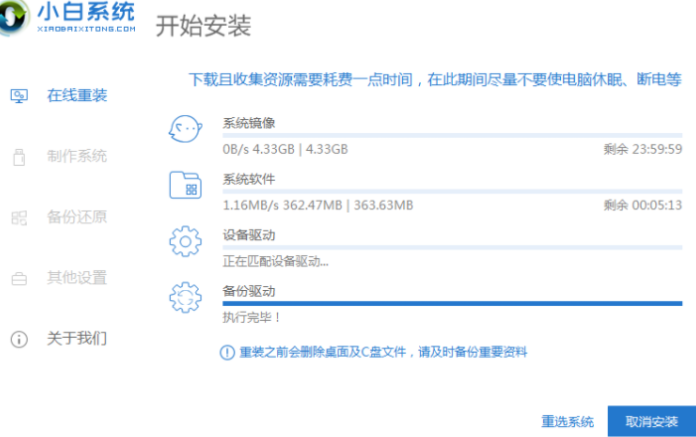Click the 设备驱动 gear icon
The width and height of the screenshot is (696, 437).
click(186, 243)
